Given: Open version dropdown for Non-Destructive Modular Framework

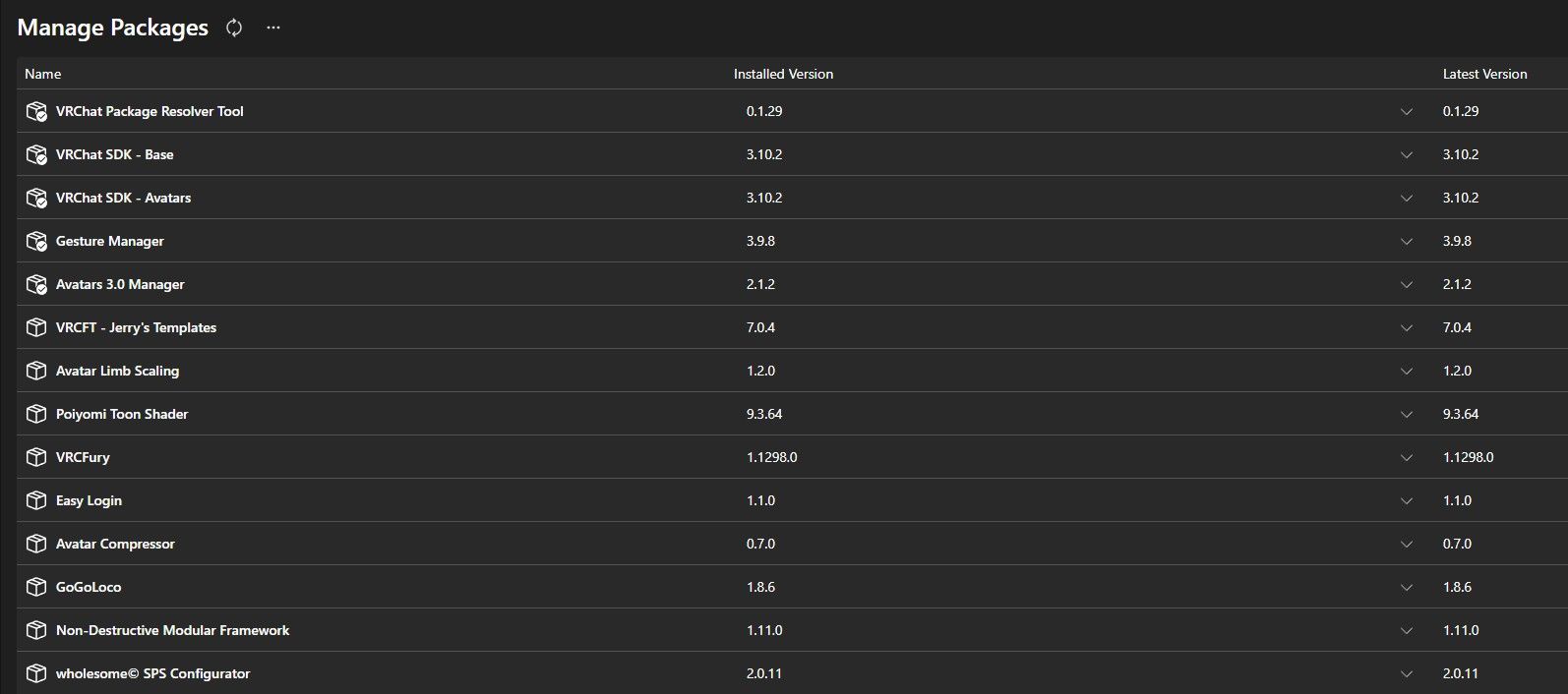Looking at the screenshot, I should pyautogui.click(x=1407, y=630).
